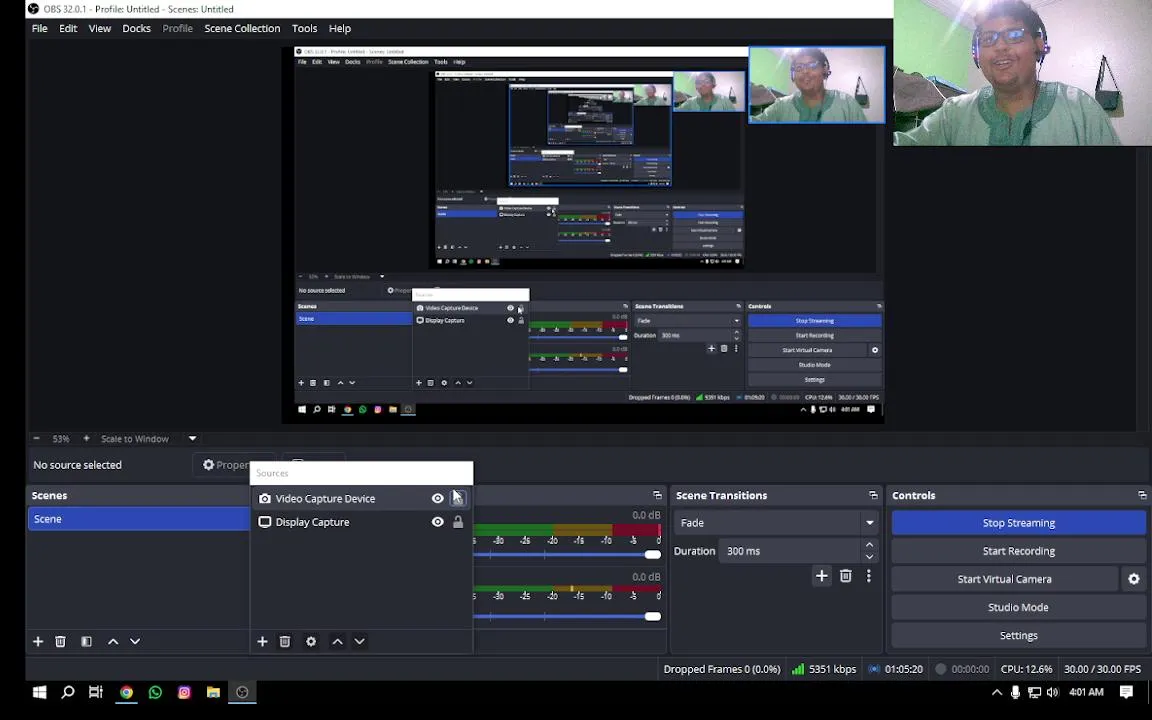
Task: Click the Properties button above Sources
Action: tap(225, 464)
